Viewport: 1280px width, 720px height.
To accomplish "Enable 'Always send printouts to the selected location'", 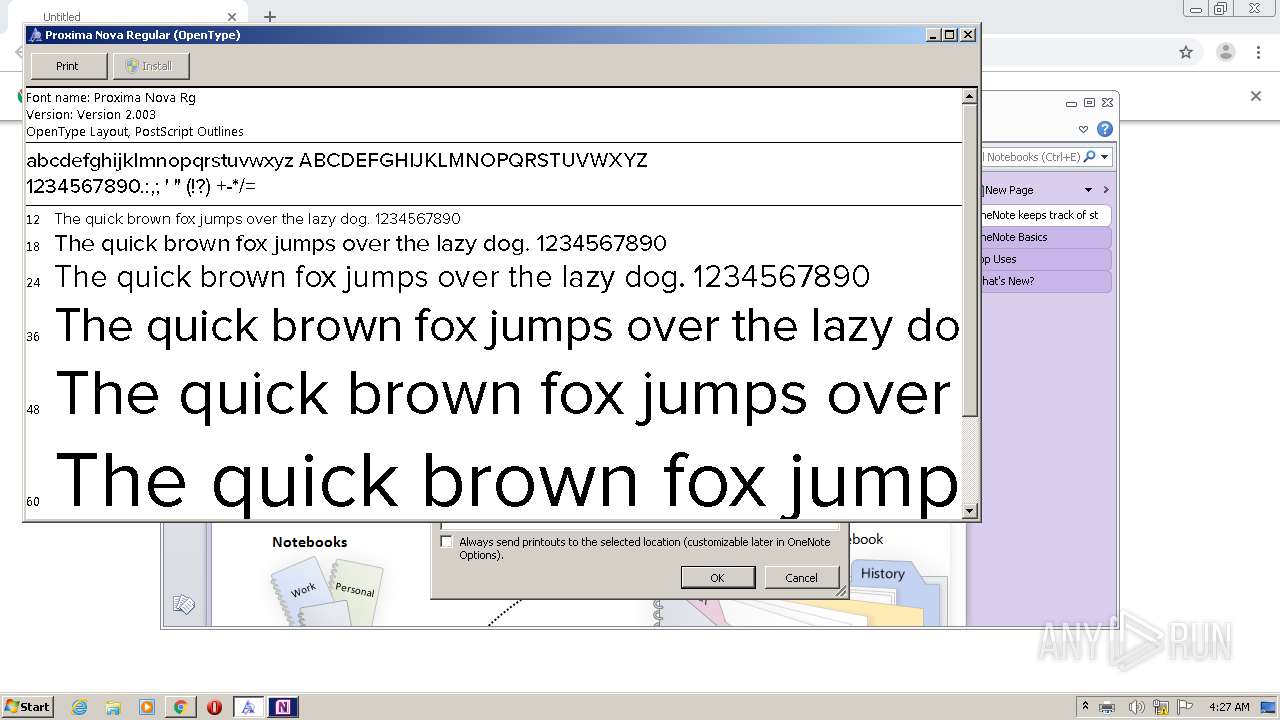I will (x=446, y=541).
